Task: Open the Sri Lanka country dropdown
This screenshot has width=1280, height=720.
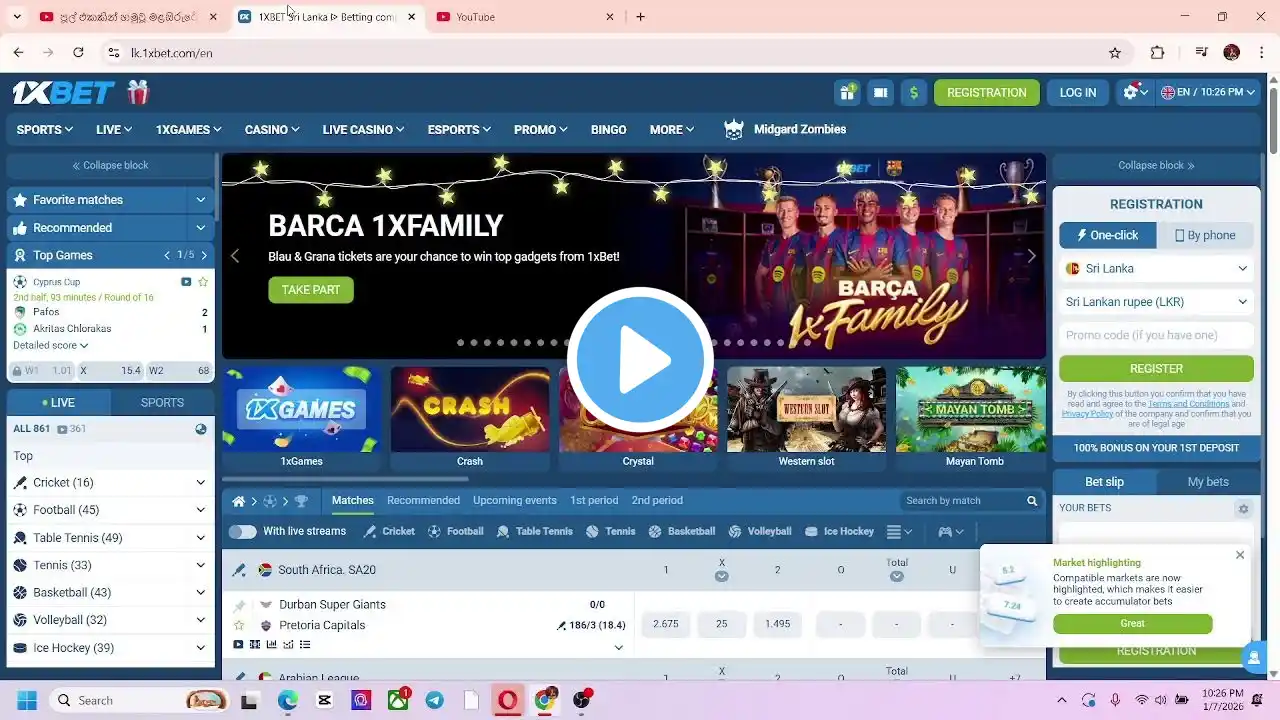Action: 1156,268
